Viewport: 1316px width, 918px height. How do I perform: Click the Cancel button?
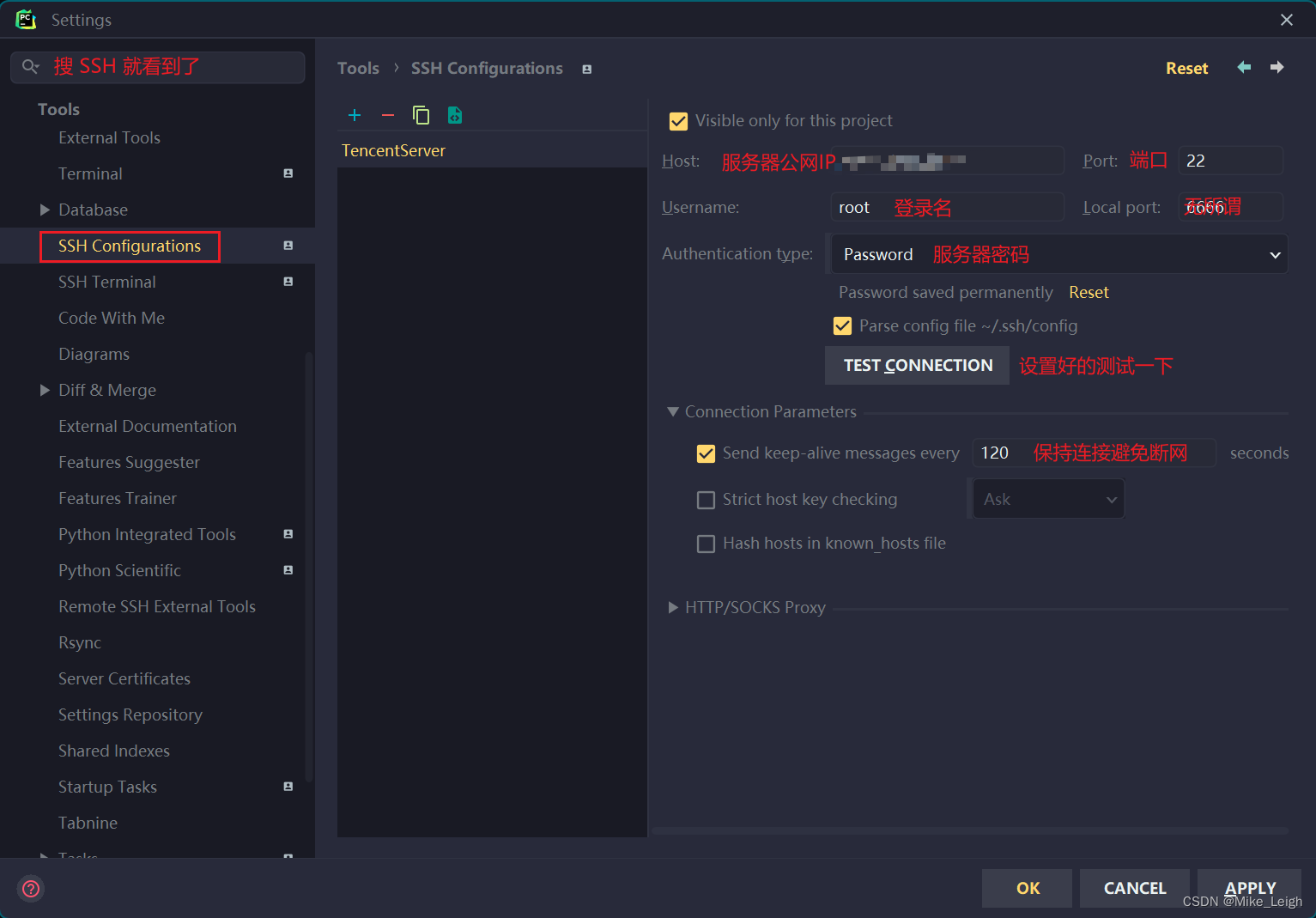1134,888
